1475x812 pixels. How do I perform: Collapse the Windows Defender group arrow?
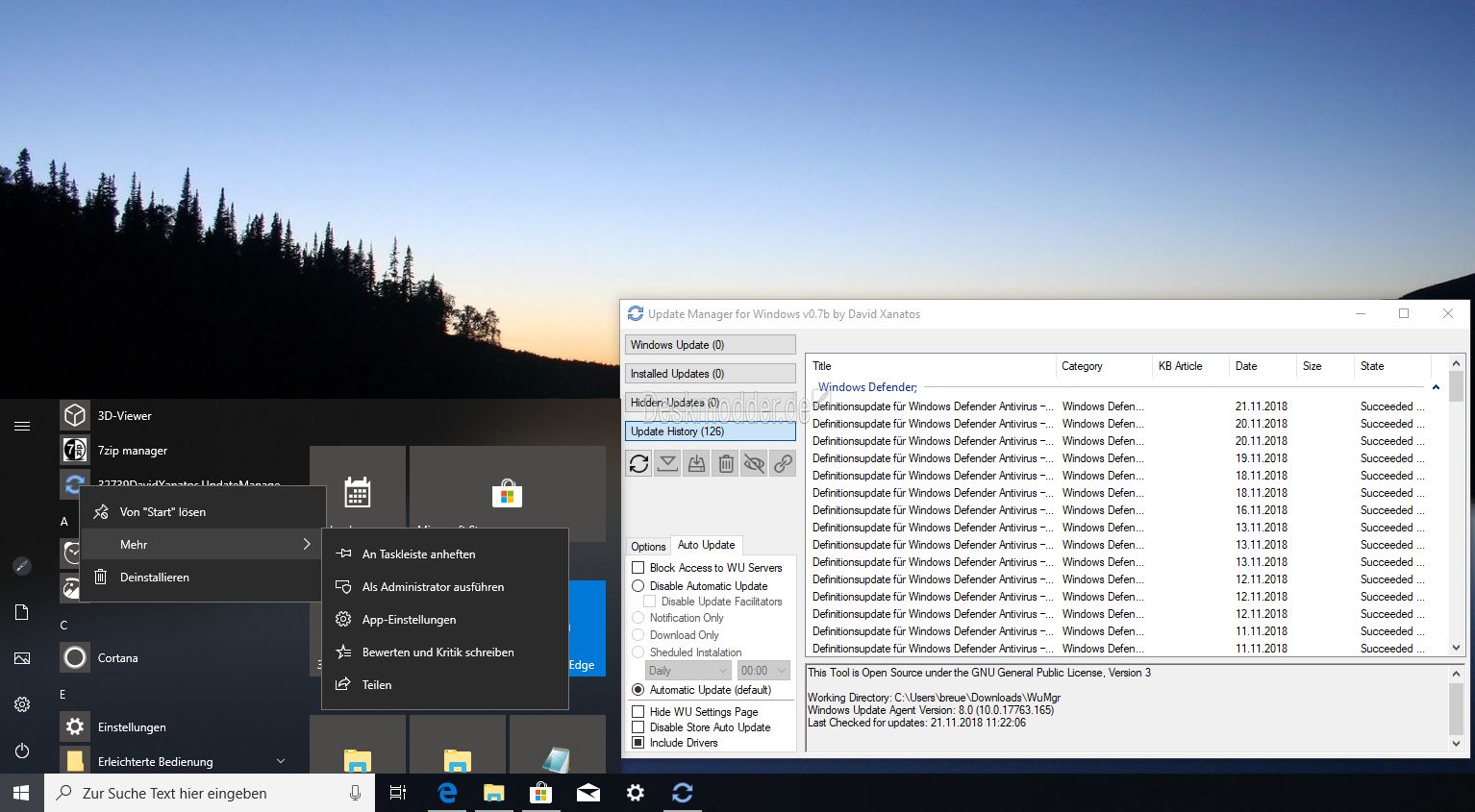coord(1436,387)
